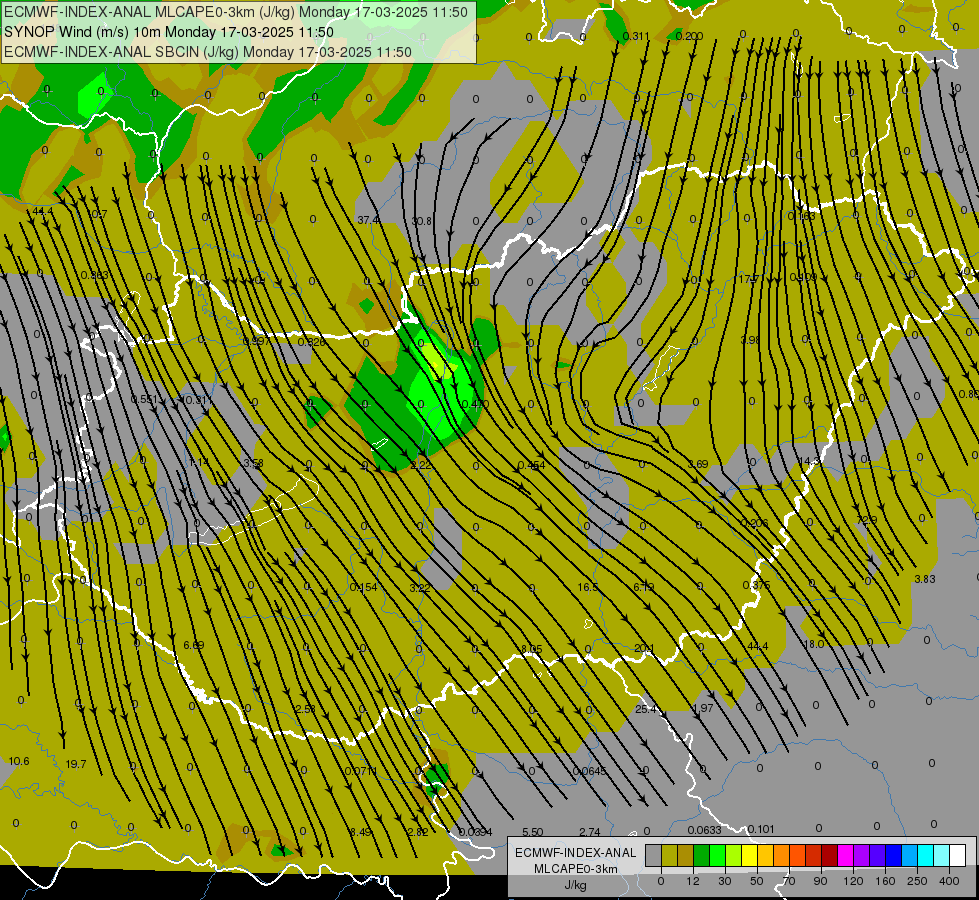Click the map value 10.6

(x=19, y=761)
